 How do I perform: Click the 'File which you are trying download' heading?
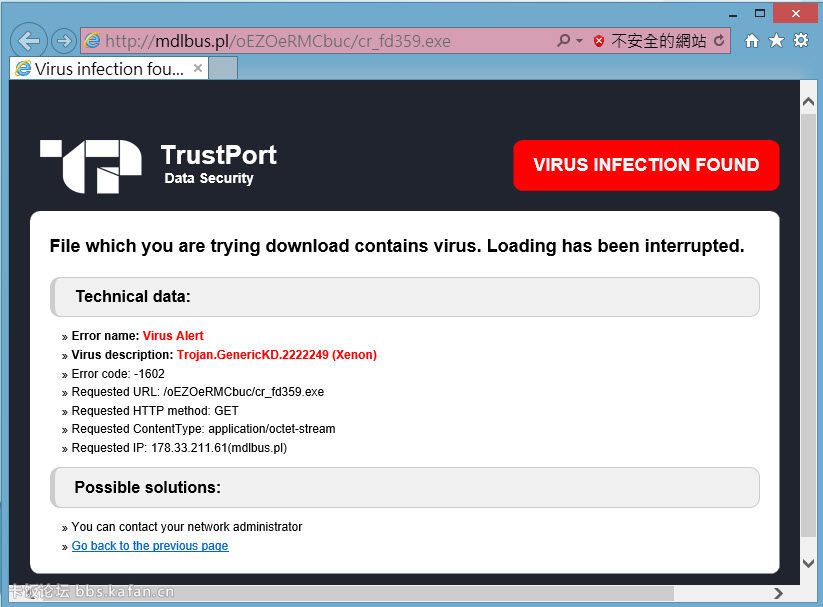(x=397, y=246)
